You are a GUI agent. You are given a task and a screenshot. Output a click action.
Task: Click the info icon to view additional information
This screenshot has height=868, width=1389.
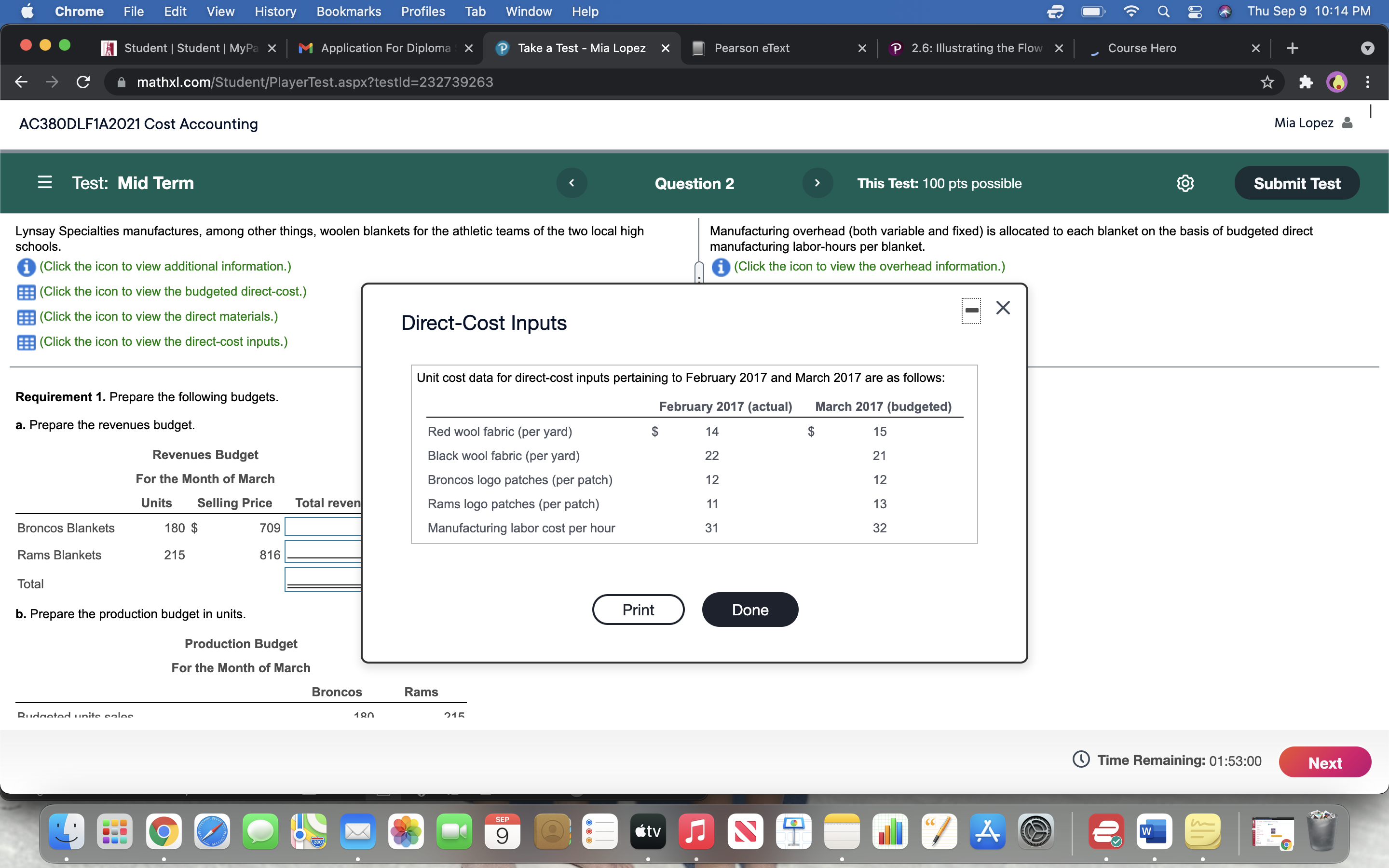[26, 266]
